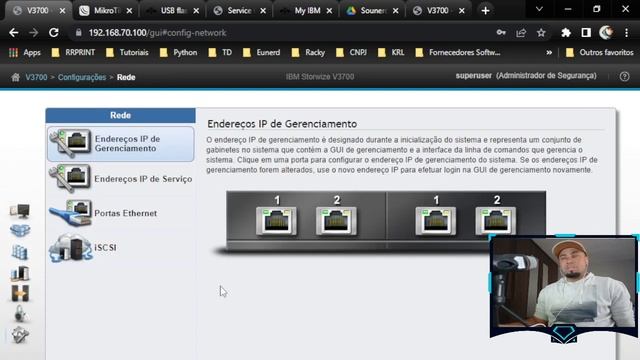
Task: Open the Chrome profile avatar
Action: click(x=606, y=33)
